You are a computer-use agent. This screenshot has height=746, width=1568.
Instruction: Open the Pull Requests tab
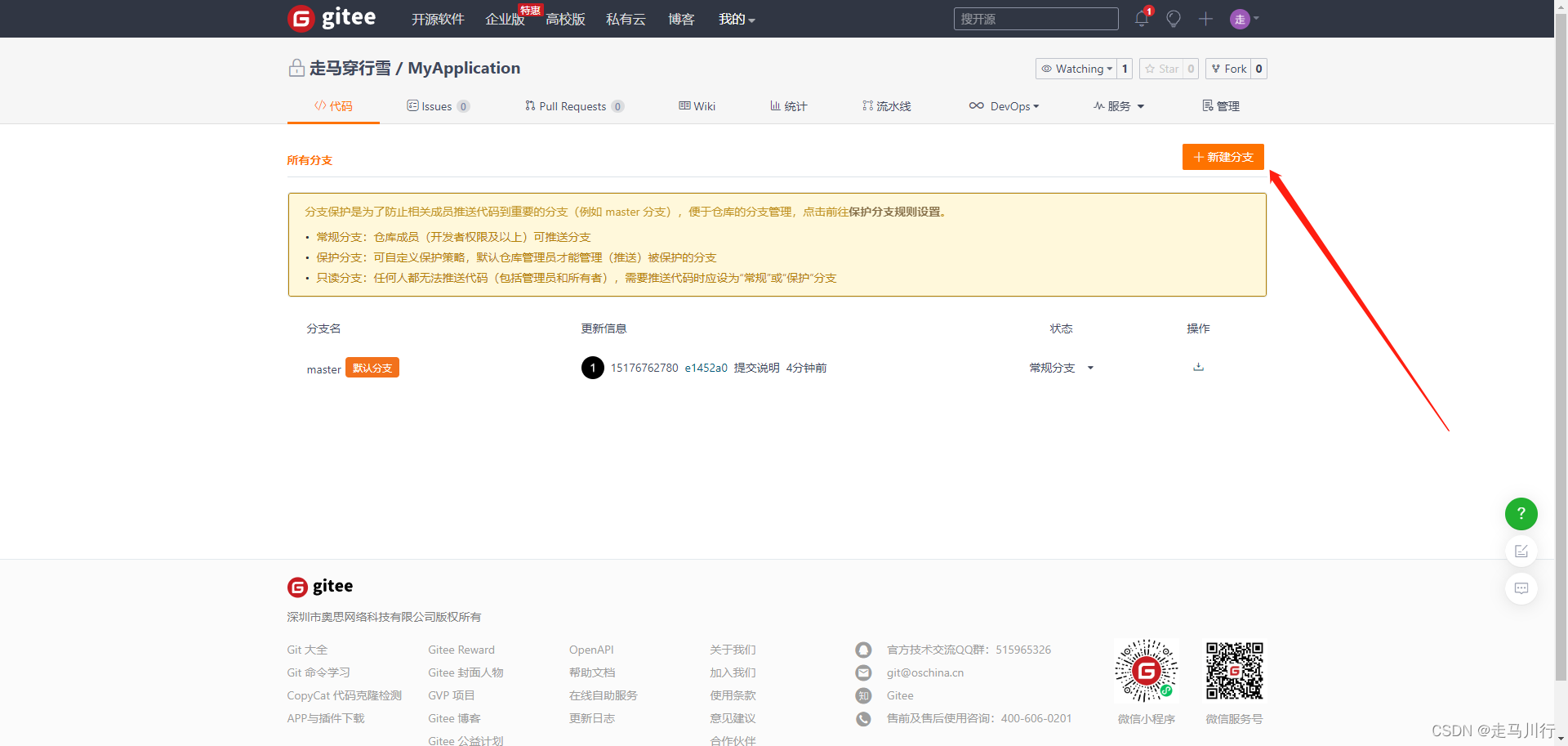pyautogui.click(x=574, y=106)
